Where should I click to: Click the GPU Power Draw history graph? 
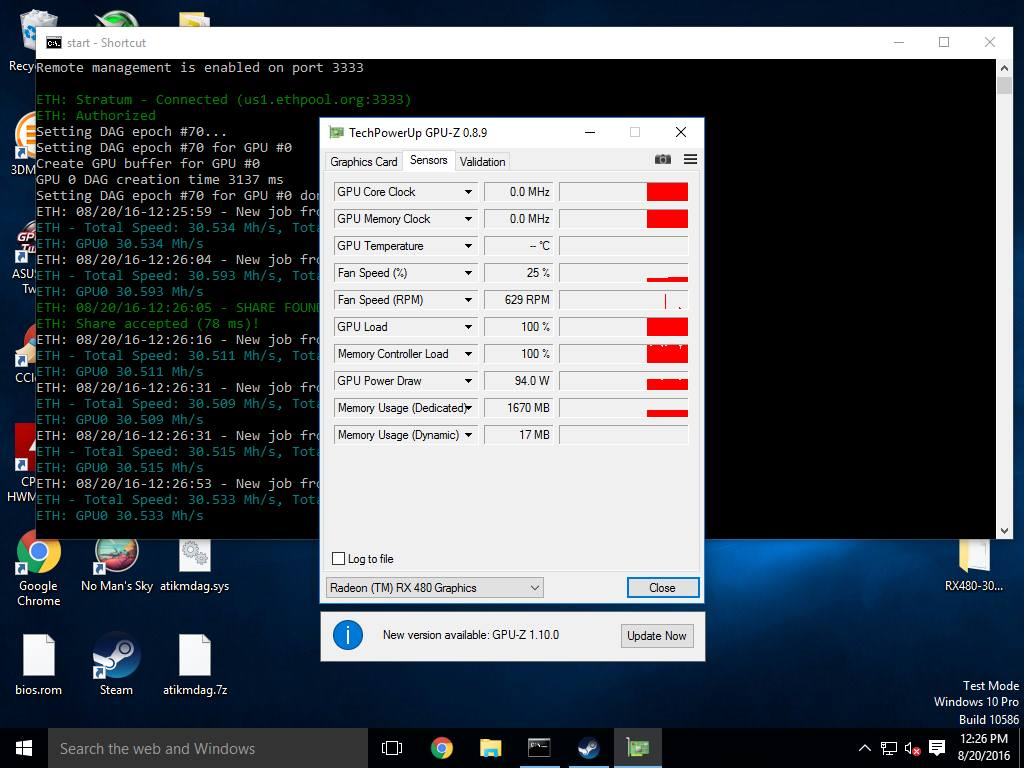[x=624, y=381]
